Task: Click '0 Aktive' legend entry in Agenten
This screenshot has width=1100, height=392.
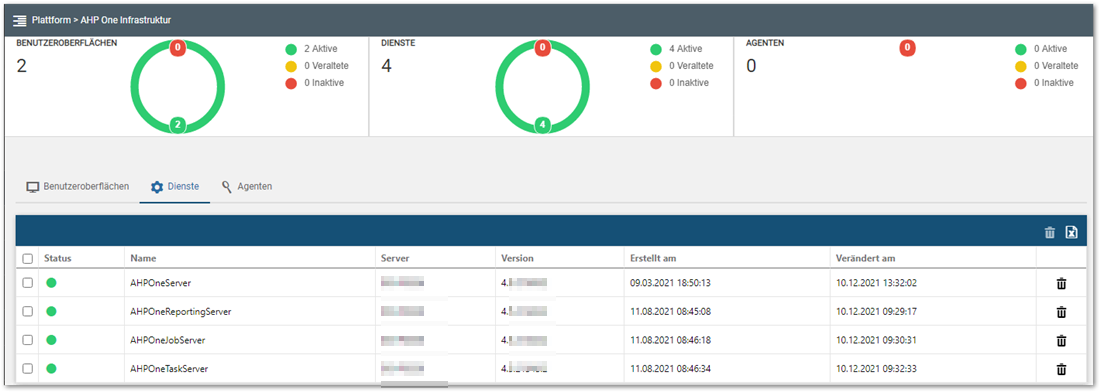Action: pyautogui.click(x=1041, y=49)
